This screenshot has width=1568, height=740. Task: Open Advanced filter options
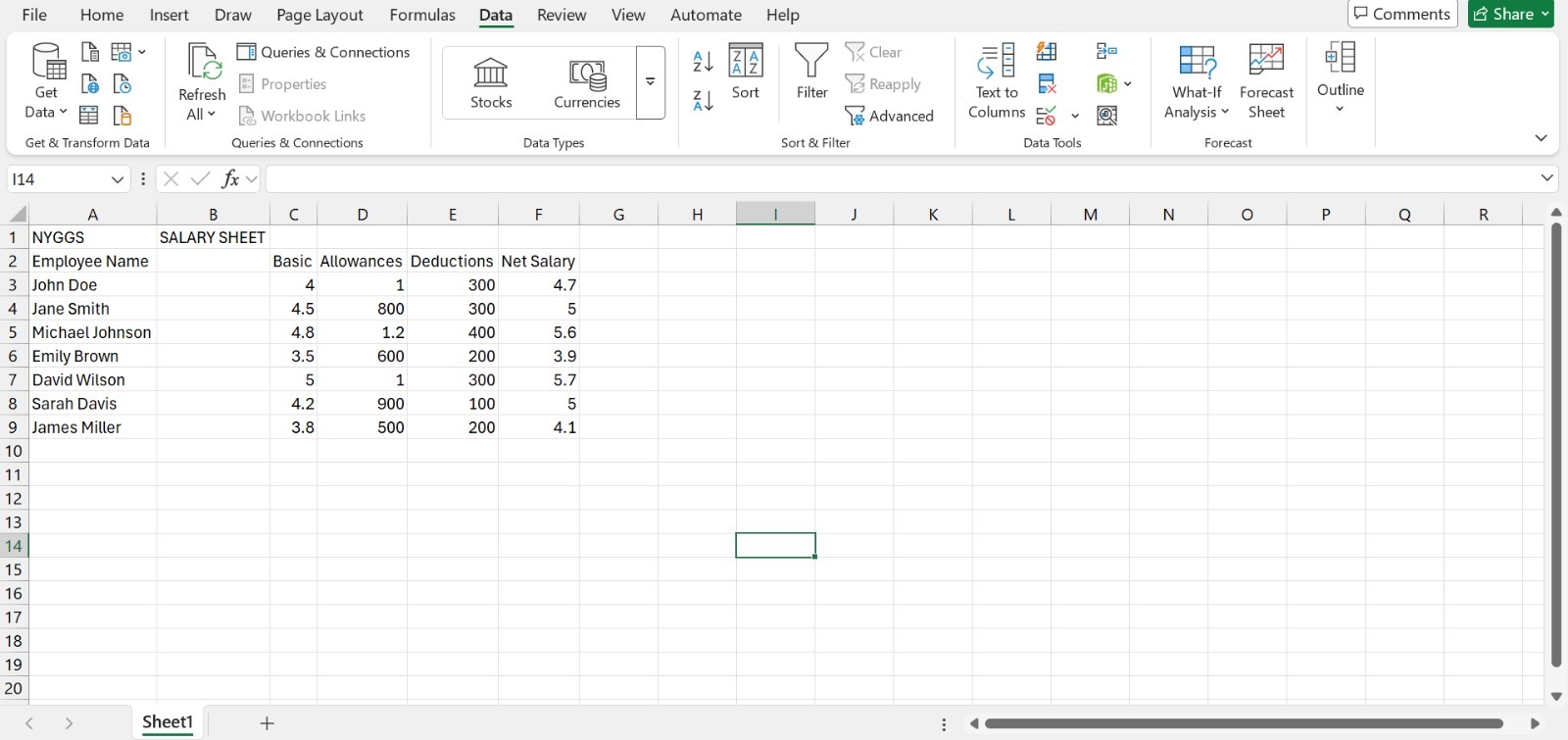(890, 116)
